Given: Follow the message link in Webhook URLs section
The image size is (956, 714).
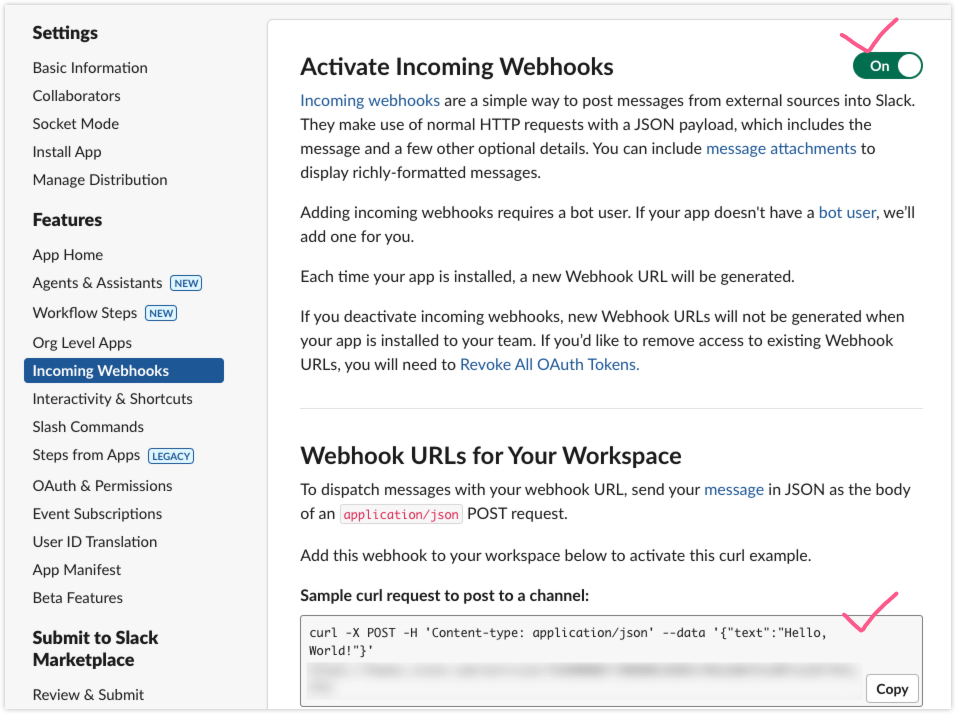Looking at the screenshot, I should [734, 490].
